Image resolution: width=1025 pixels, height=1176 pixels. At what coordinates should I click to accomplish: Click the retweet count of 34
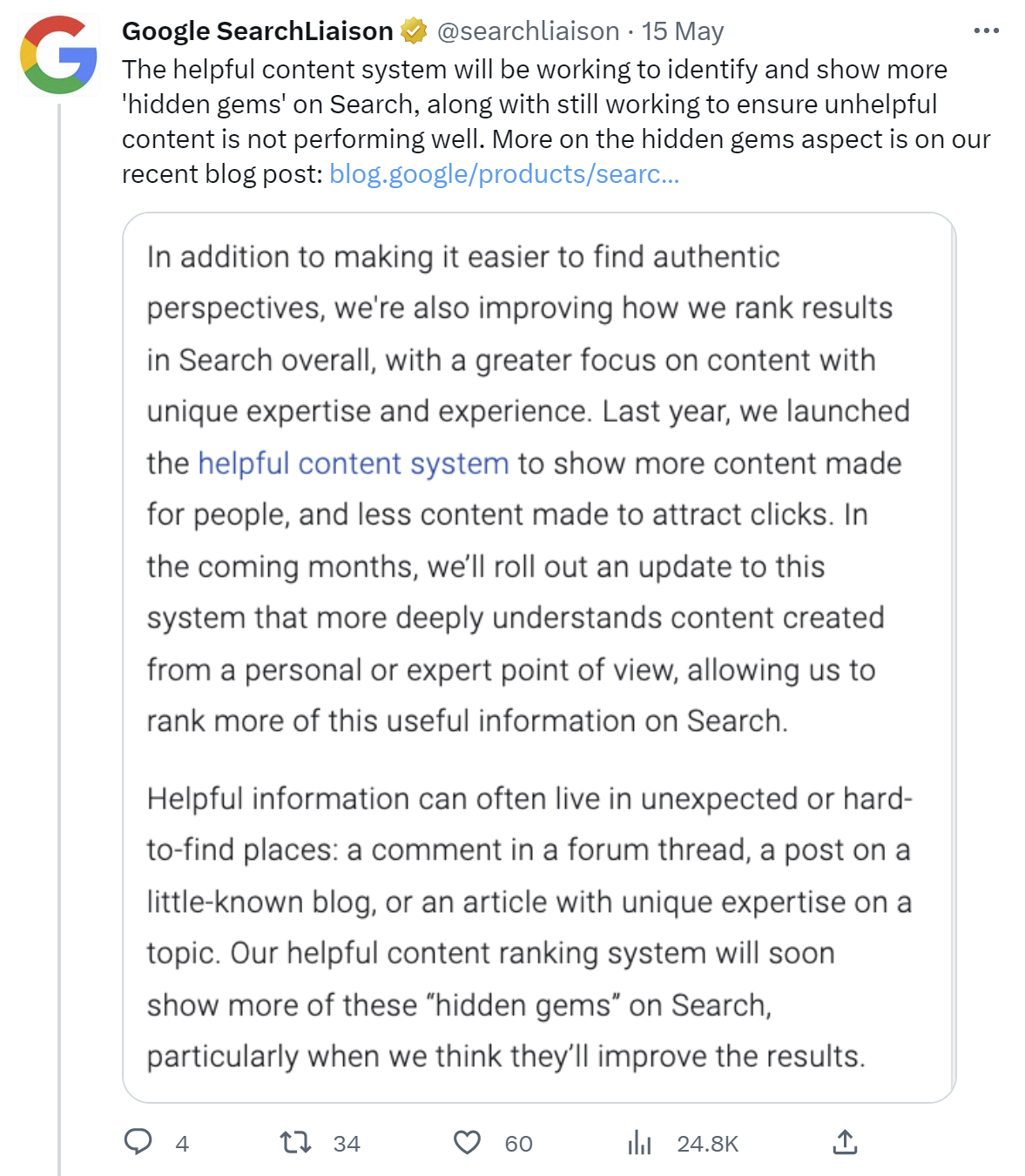[347, 1144]
